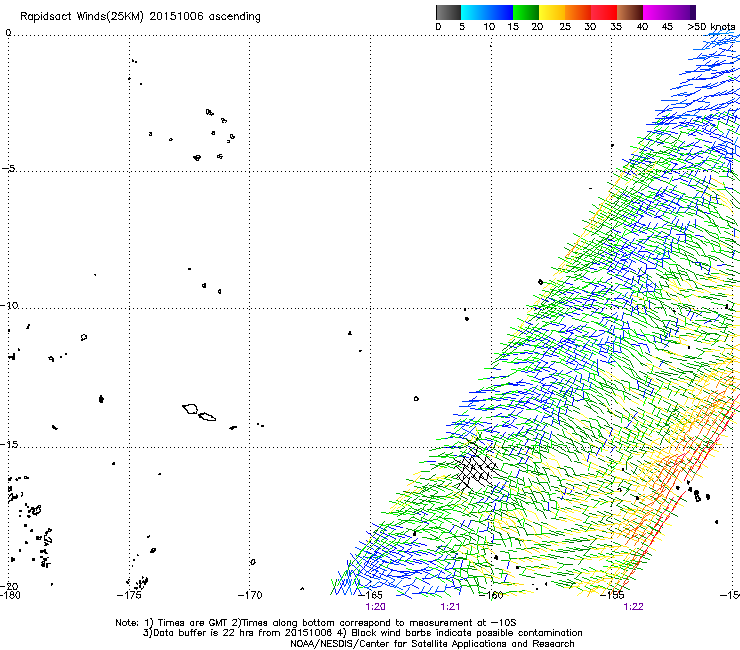Click the magenta 40-45 knots legend segment
The height and width of the screenshot is (650, 740).
(656, 12)
